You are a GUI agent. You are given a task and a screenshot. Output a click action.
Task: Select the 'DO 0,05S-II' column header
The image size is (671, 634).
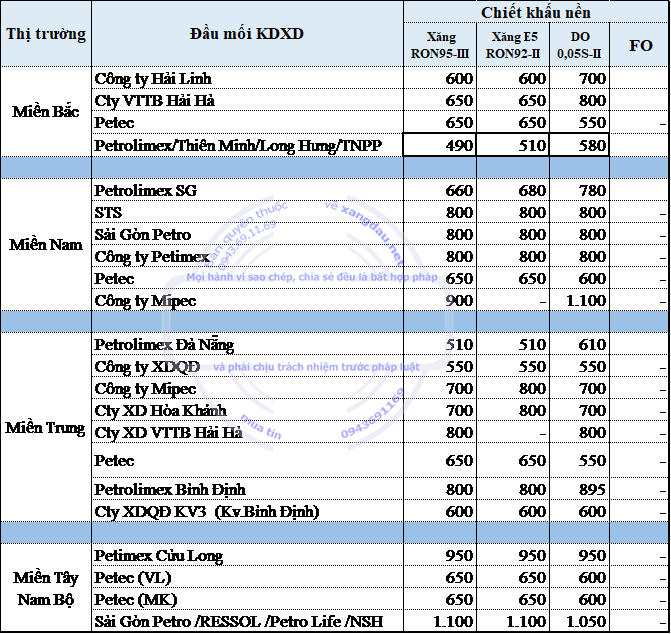[x=579, y=45]
